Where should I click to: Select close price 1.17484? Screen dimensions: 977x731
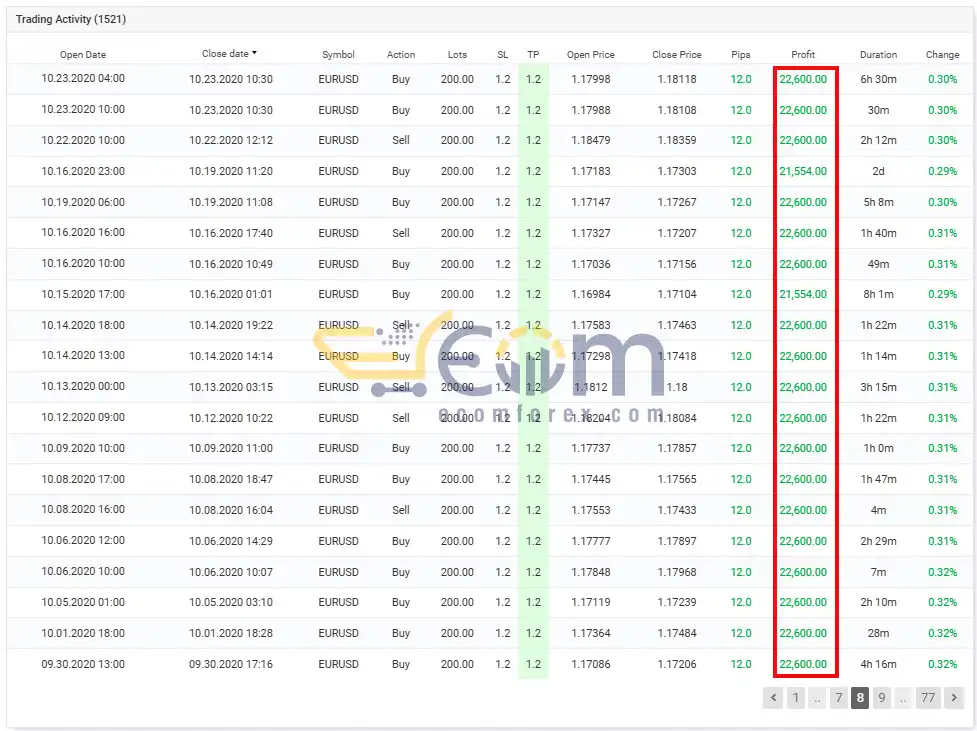point(677,633)
